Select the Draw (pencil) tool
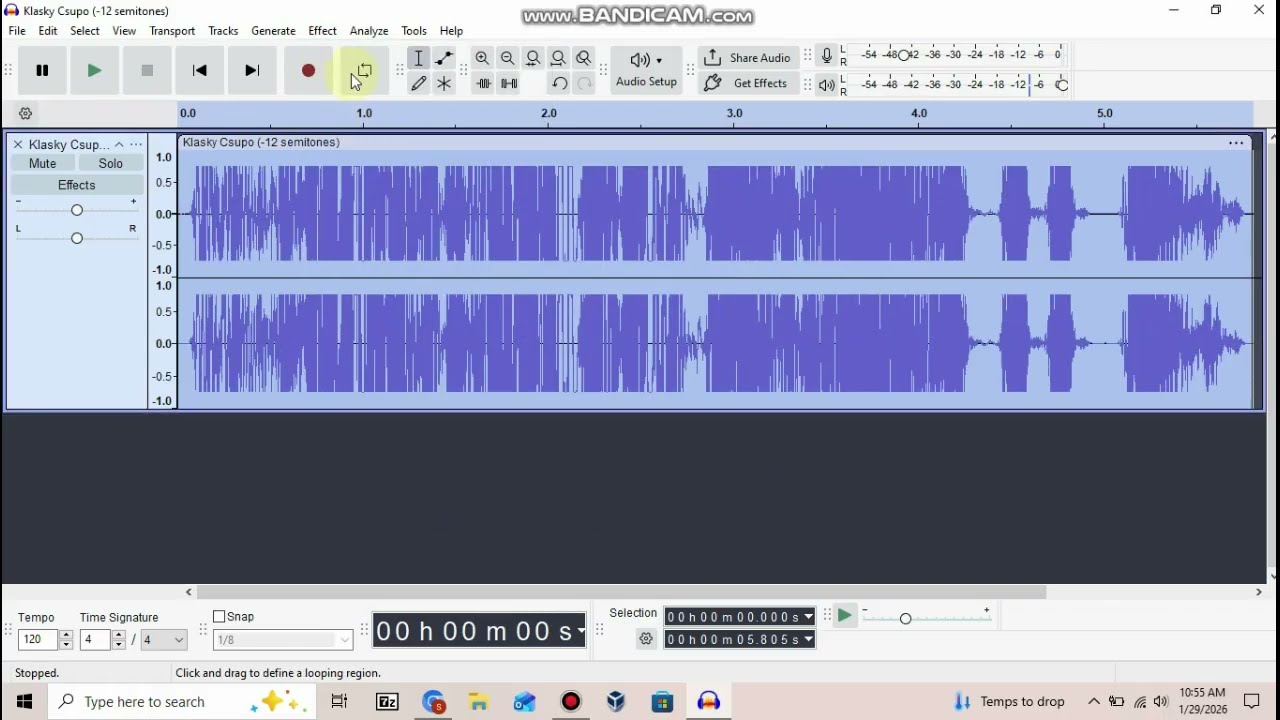Screen dimensions: 1280x720 click(x=419, y=84)
